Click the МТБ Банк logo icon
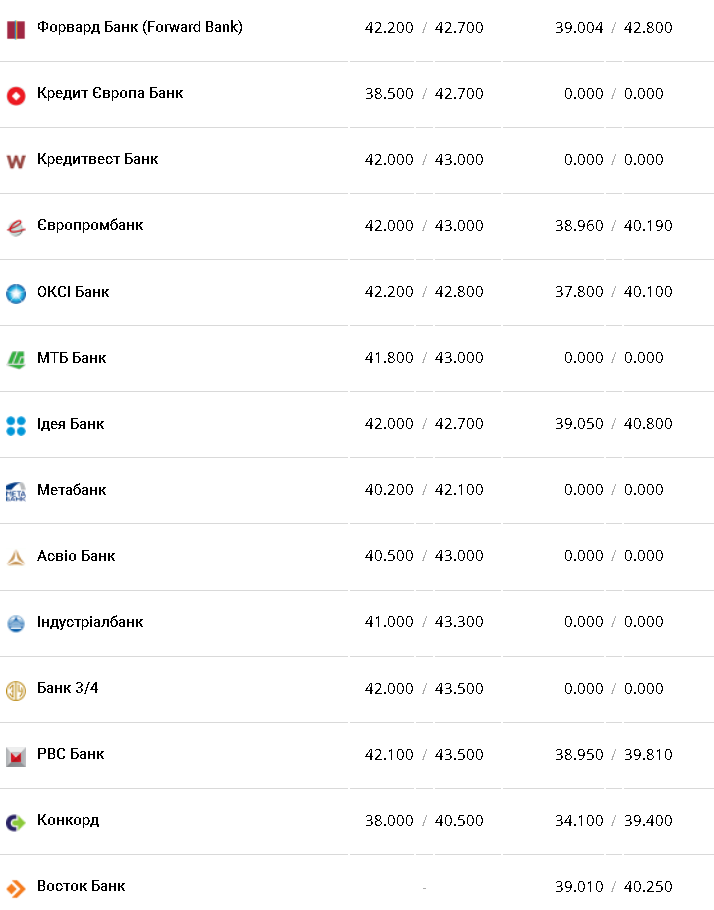714x910 pixels. pyautogui.click(x=16, y=359)
